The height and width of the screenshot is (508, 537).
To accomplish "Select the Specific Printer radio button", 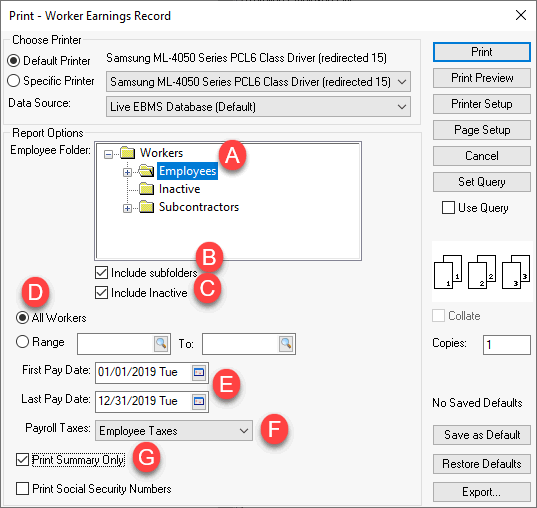I will [13, 81].
